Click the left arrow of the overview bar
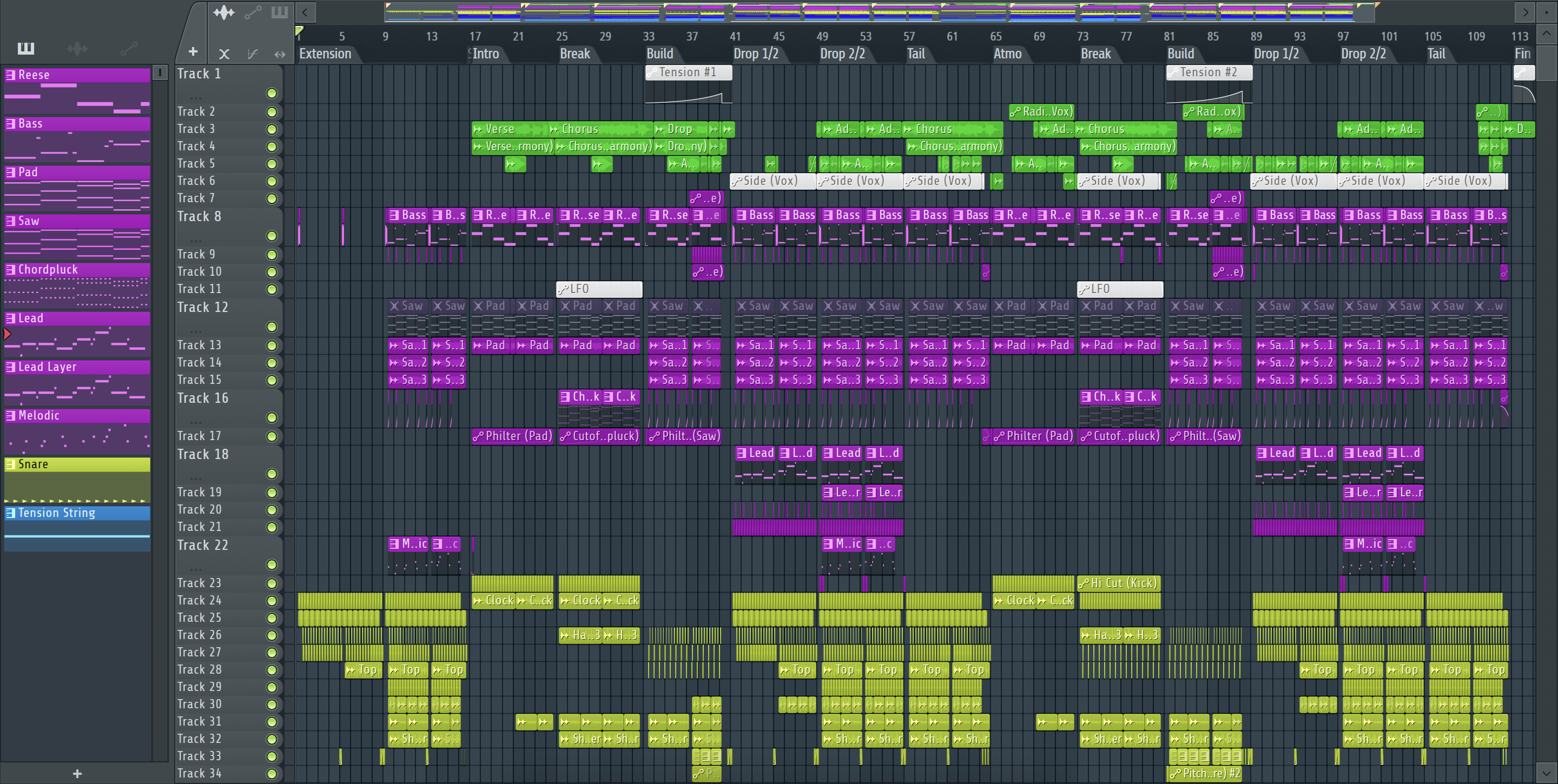The height and width of the screenshot is (784, 1558). coord(305,12)
